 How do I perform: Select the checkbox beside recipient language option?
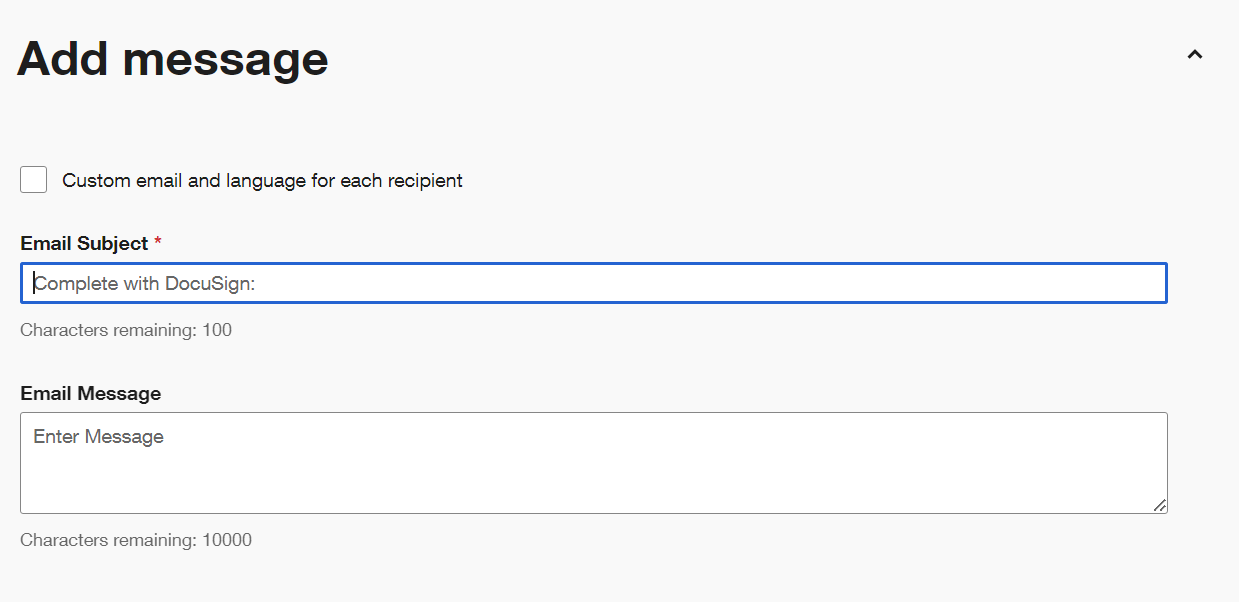[33, 179]
